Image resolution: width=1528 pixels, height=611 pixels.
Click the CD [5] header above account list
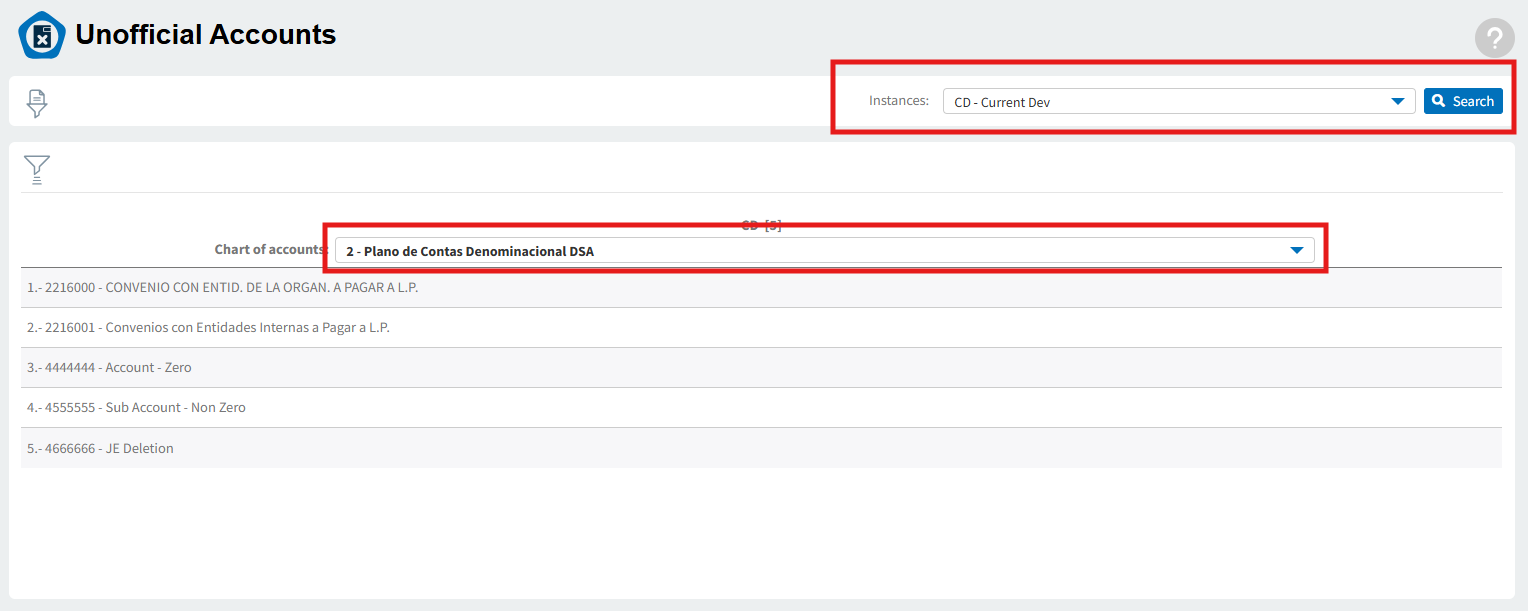pos(761,226)
